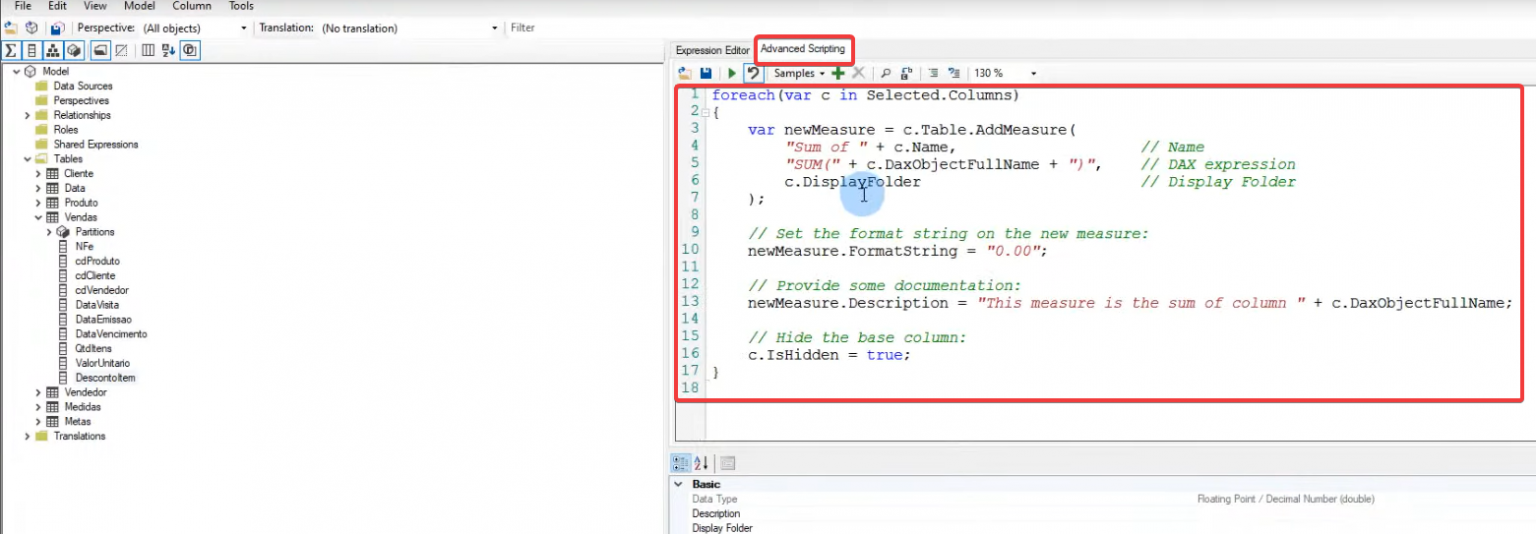Image resolution: width=1536 pixels, height=534 pixels.
Task: Click the undo arrow in the script toolbar
Action: pos(753,73)
